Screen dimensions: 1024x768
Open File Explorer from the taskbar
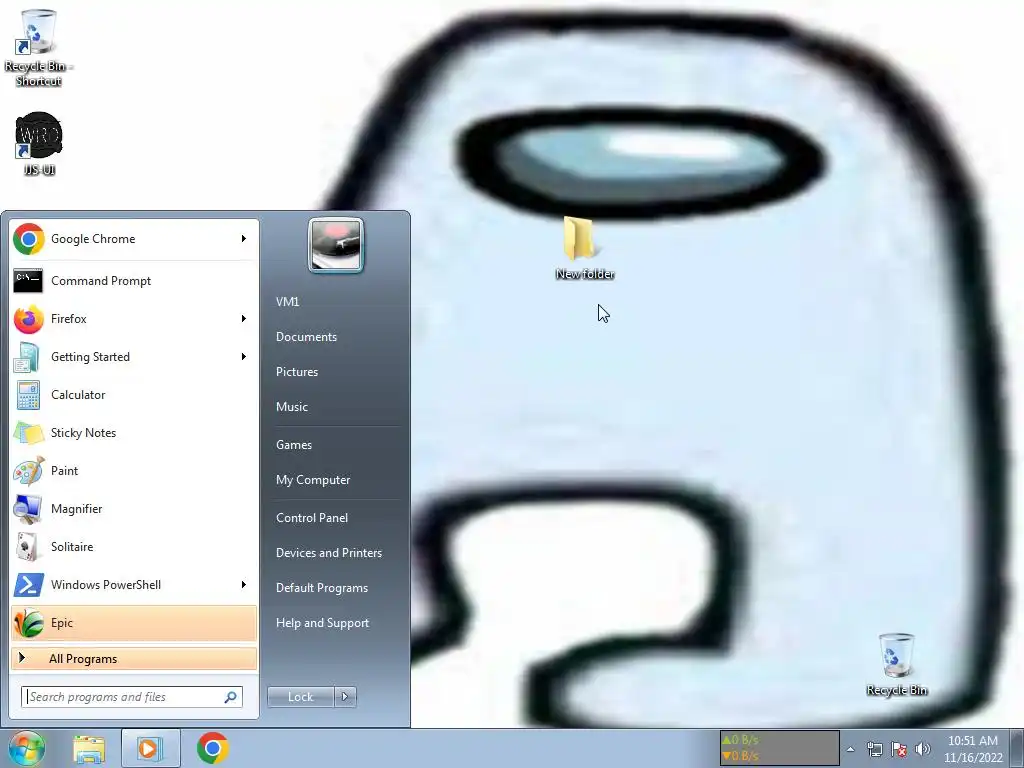(x=89, y=748)
